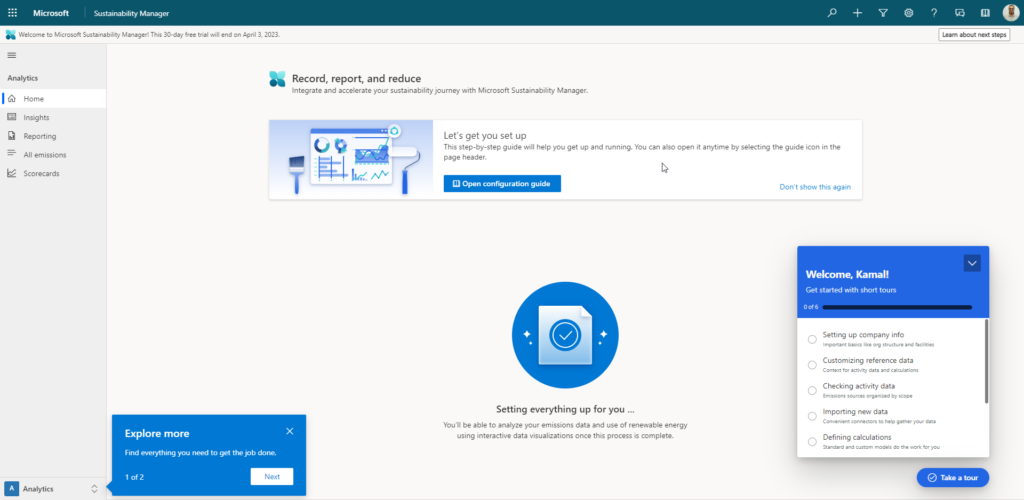Select the Setting up company info tour circle

(812, 339)
